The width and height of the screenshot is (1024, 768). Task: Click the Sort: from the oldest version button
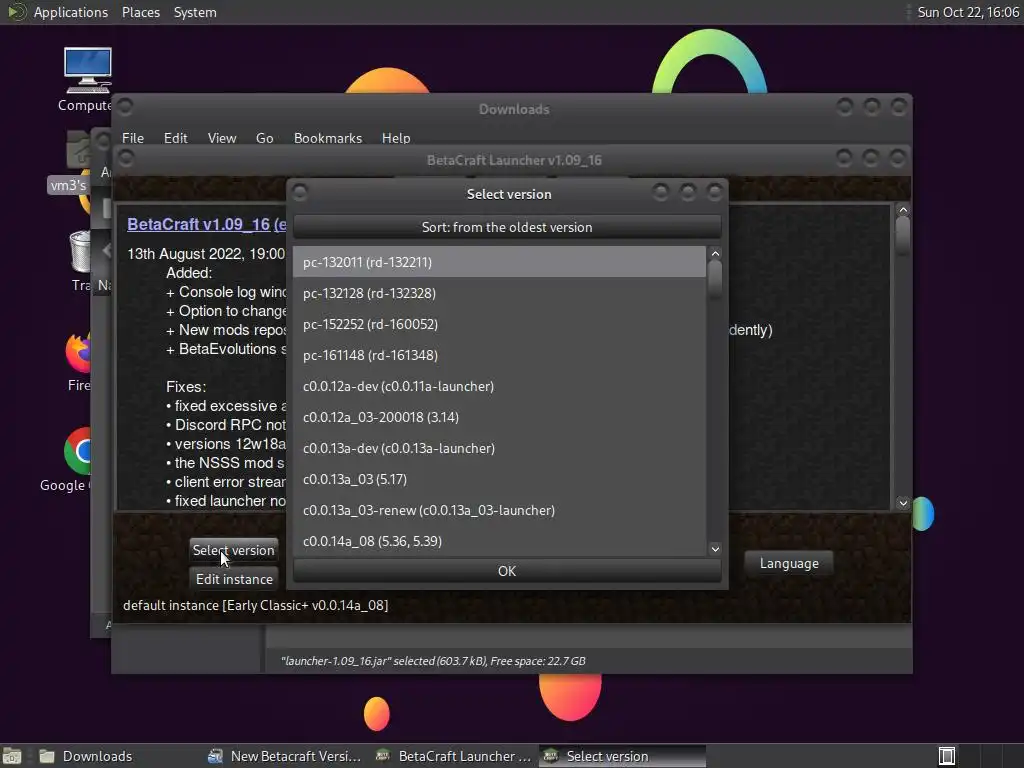coord(507,227)
